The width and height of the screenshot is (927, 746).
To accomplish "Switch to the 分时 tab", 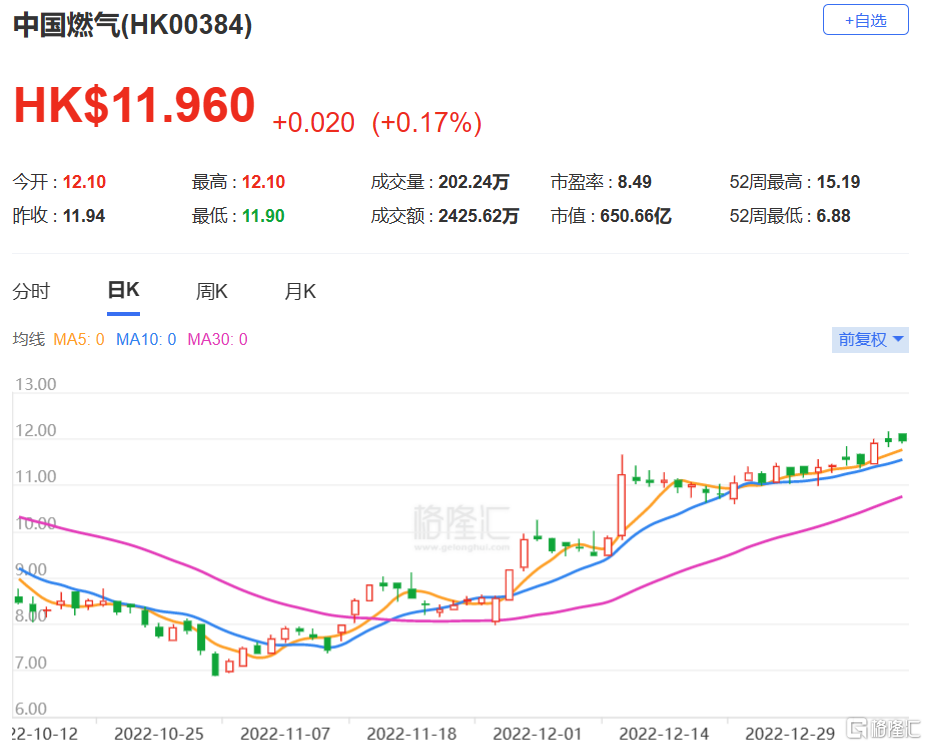I will pyautogui.click(x=31, y=291).
